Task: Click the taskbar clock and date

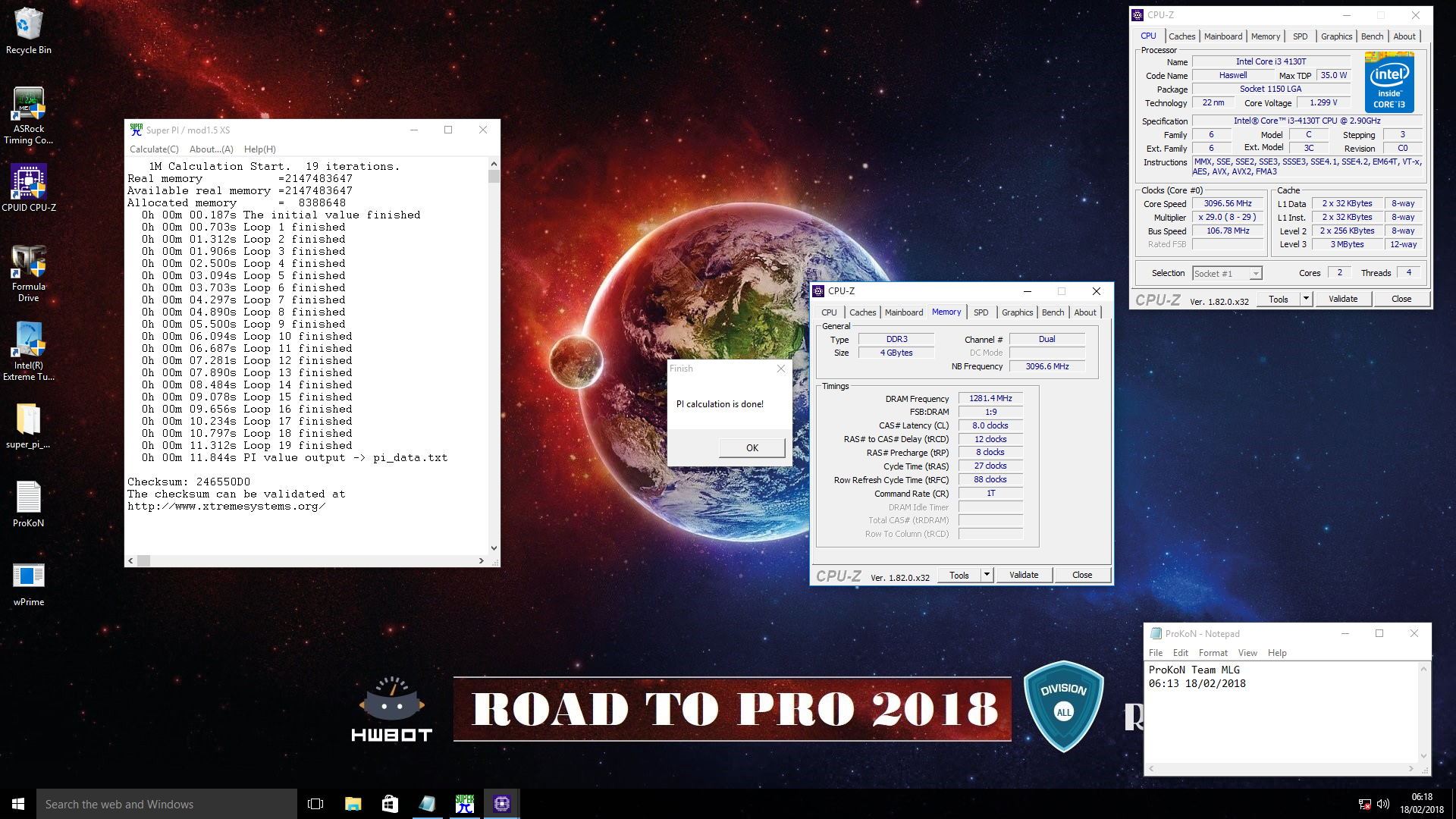Action: [1422, 804]
